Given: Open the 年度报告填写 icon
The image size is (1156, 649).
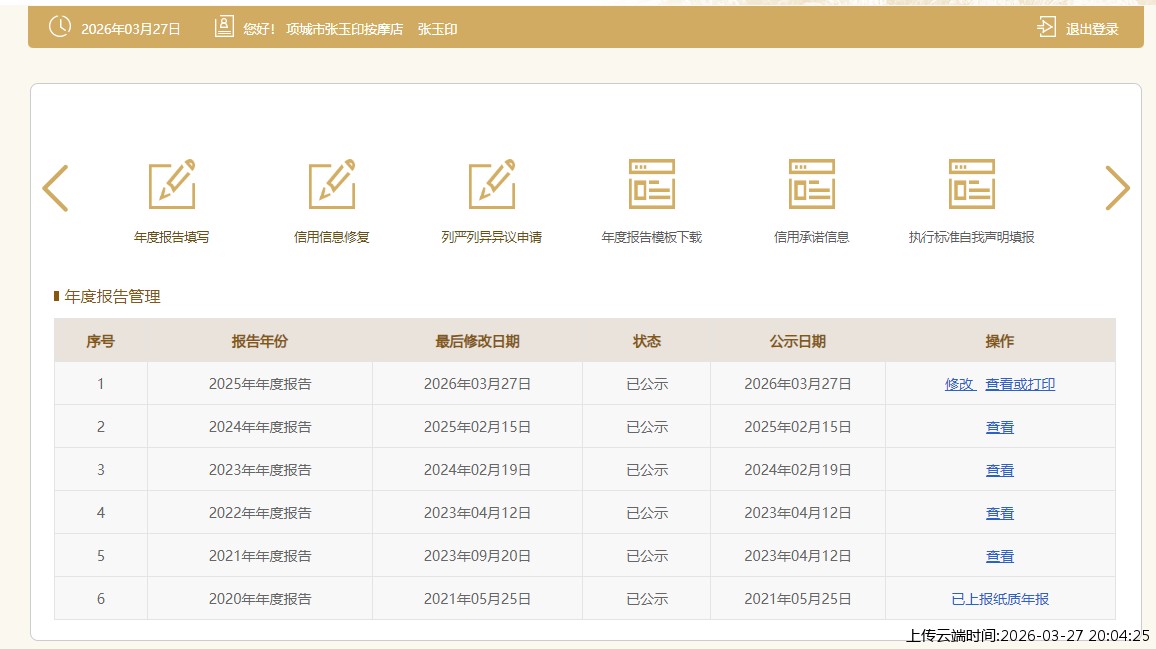Looking at the screenshot, I should pos(172,186).
